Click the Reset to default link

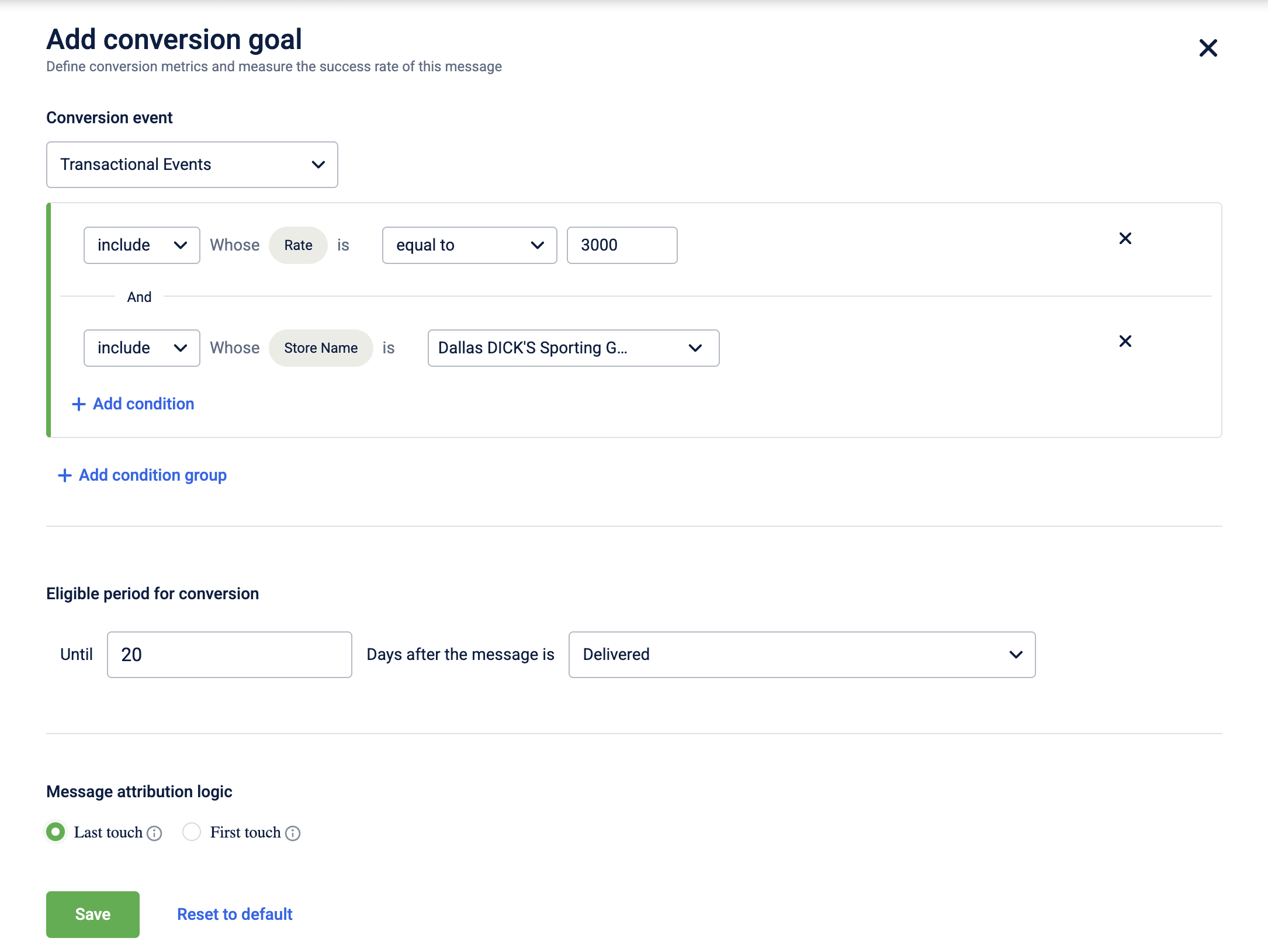click(x=234, y=914)
